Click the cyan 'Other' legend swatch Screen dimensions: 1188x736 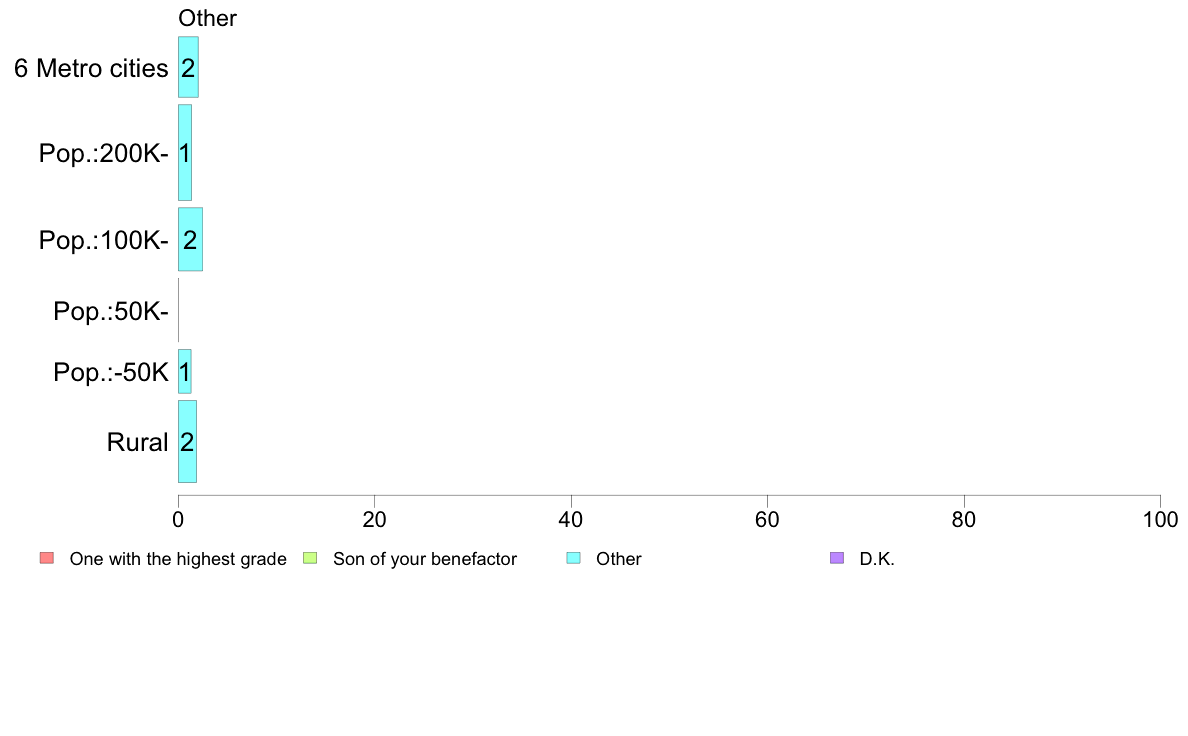click(574, 559)
